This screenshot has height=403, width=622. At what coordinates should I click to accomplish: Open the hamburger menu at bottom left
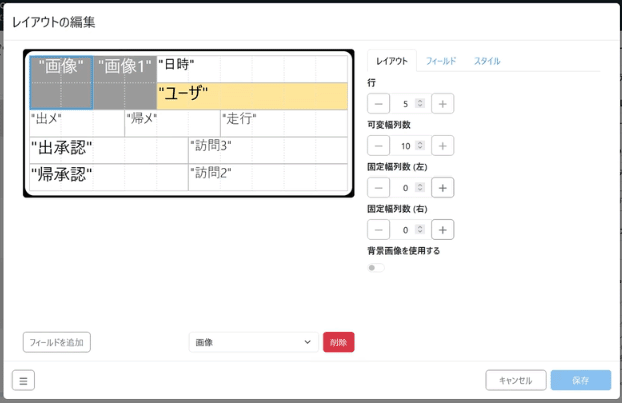[22, 380]
